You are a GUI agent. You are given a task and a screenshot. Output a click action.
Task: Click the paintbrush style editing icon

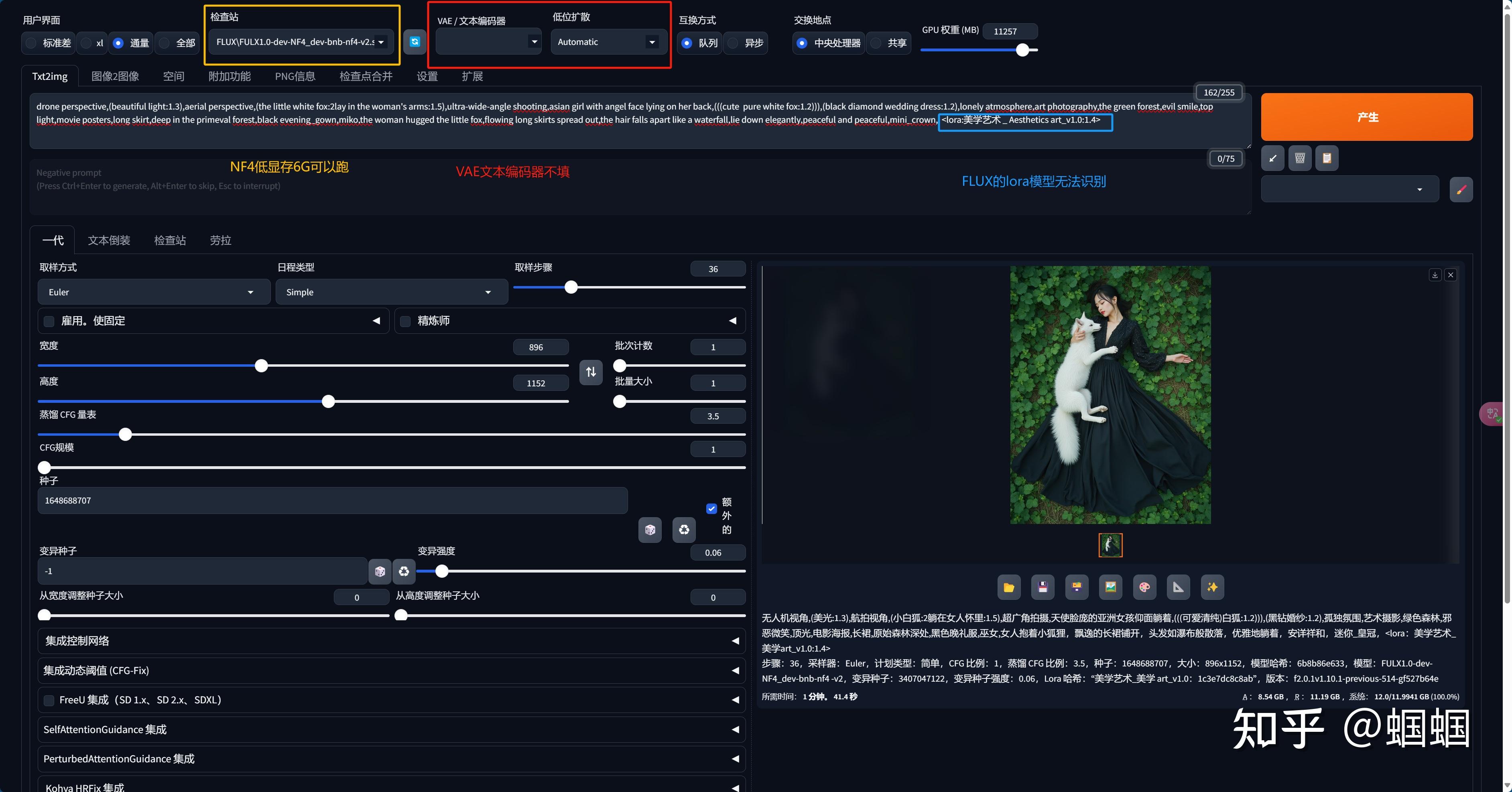pos(1461,189)
